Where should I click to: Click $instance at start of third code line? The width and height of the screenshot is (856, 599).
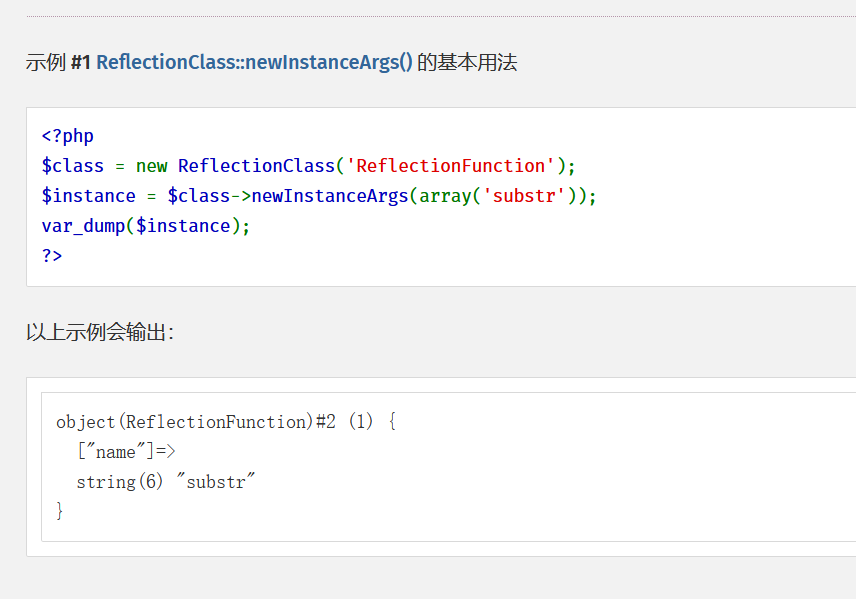88,196
